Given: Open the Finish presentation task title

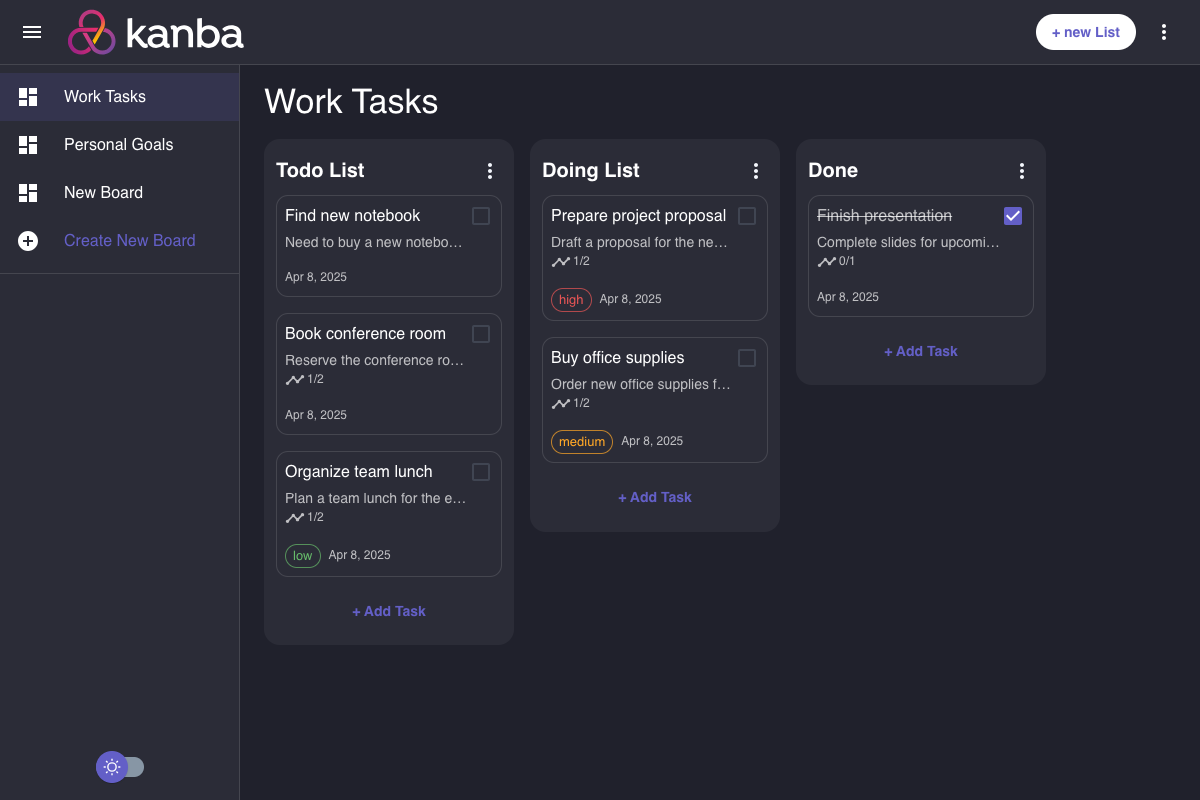Looking at the screenshot, I should pyautogui.click(x=884, y=216).
